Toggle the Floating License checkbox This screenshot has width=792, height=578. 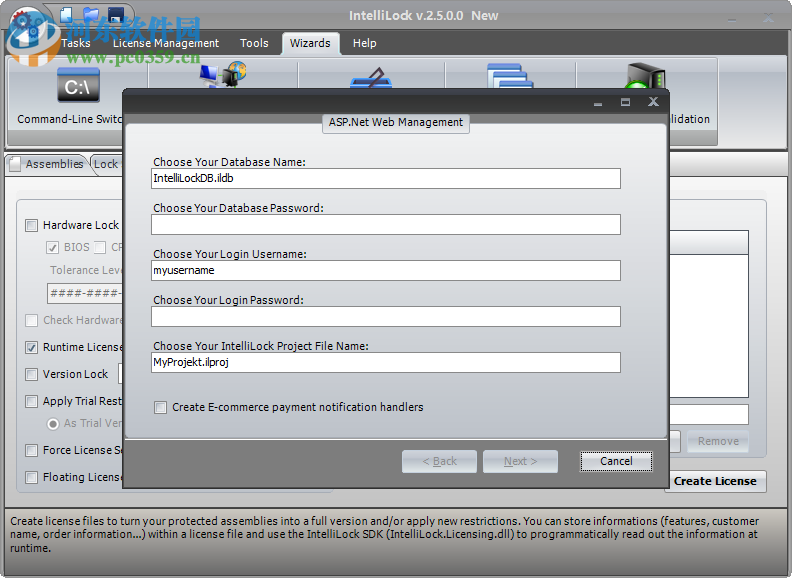pos(31,477)
